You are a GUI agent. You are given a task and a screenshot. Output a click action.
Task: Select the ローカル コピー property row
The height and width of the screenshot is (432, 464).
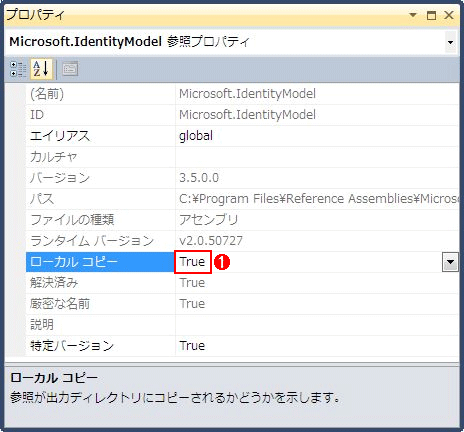point(242,262)
